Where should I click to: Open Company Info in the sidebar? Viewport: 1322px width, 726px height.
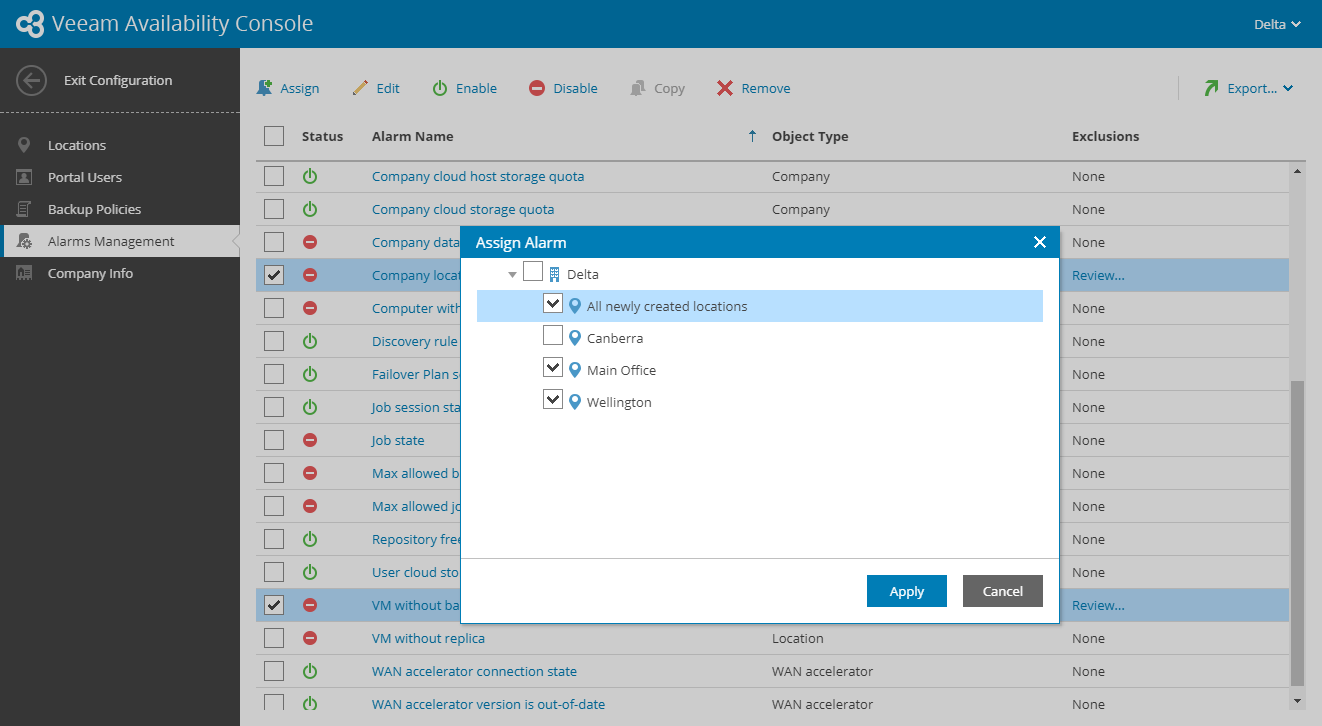(120, 273)
